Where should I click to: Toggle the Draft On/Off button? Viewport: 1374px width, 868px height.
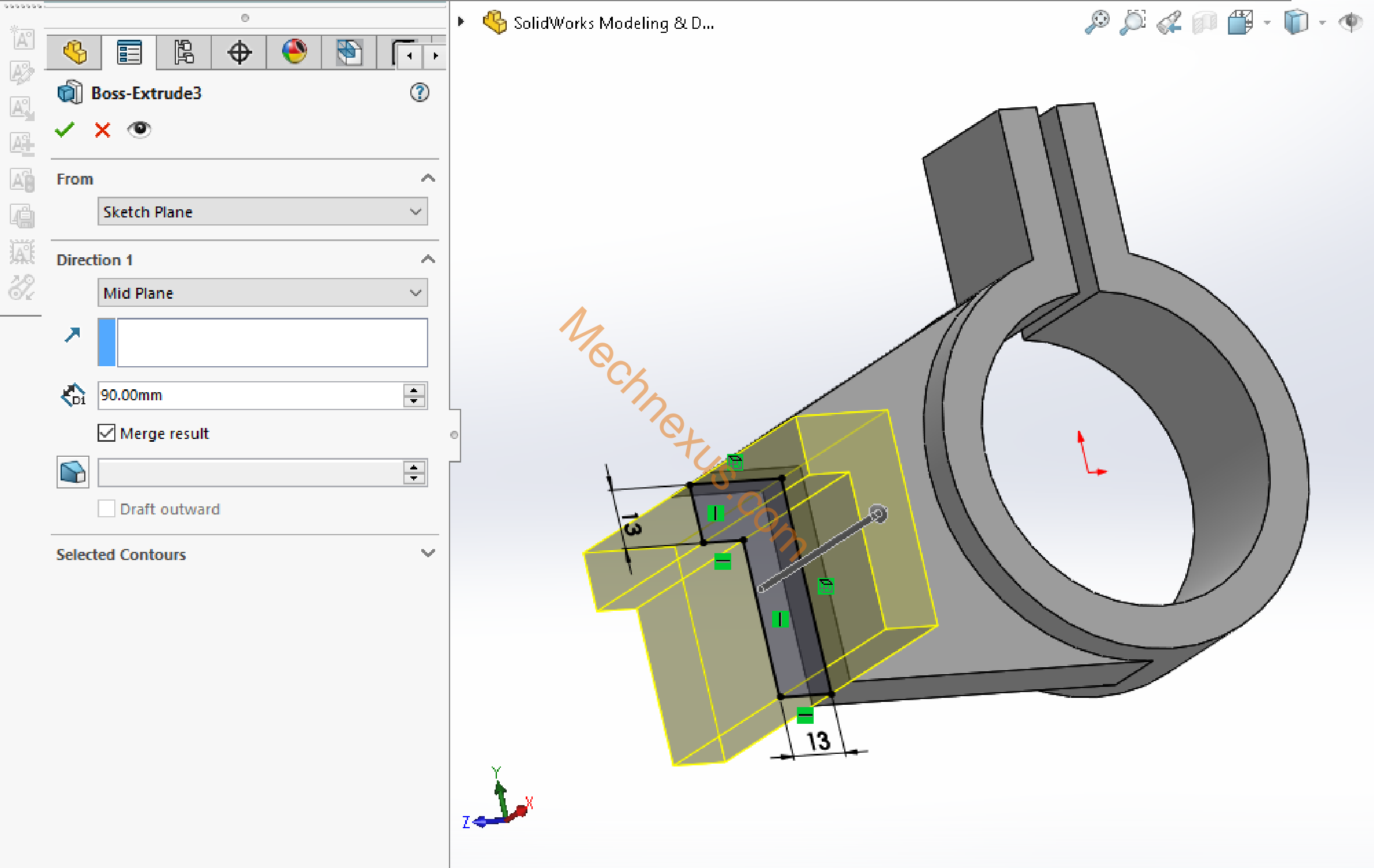click(x=73, y=472)
